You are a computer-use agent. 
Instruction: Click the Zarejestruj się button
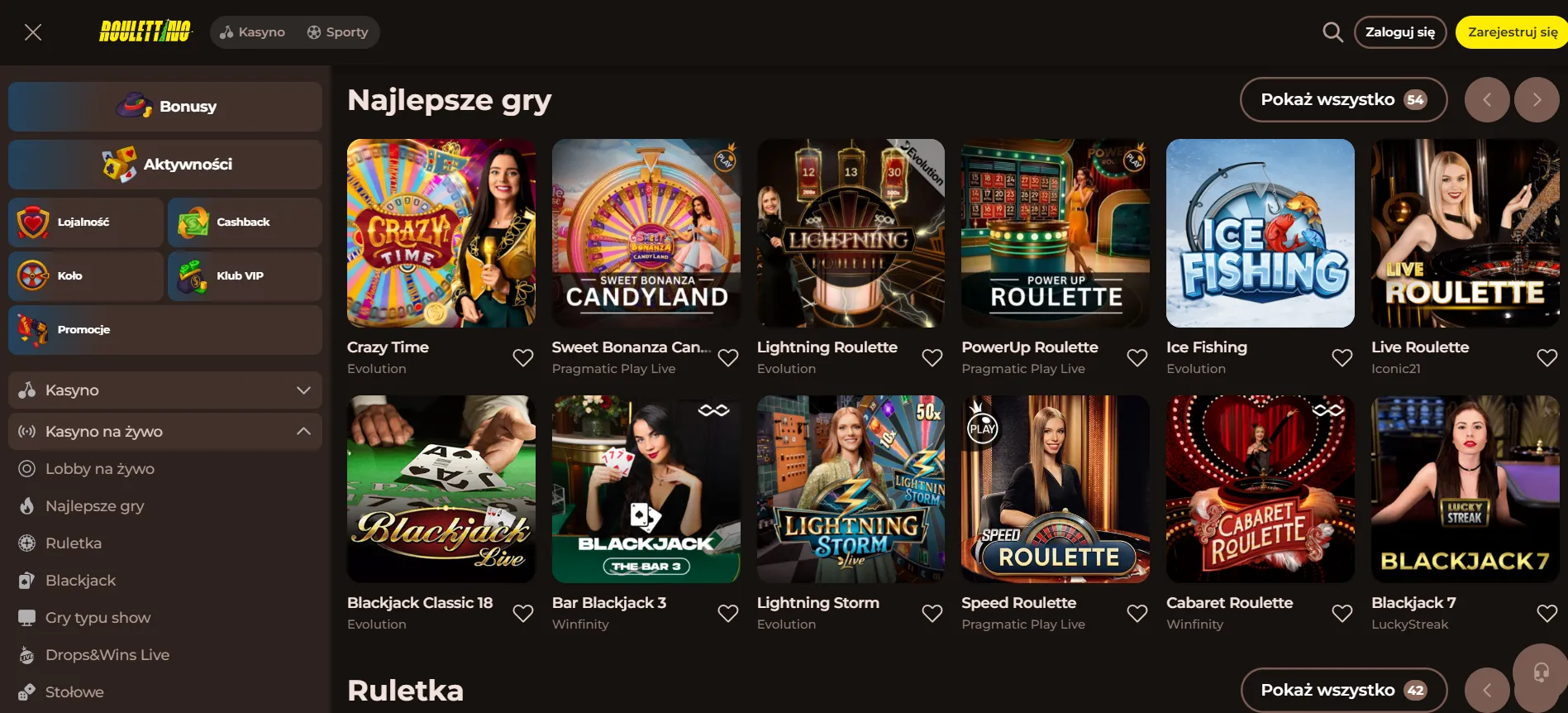(1512, 32)
